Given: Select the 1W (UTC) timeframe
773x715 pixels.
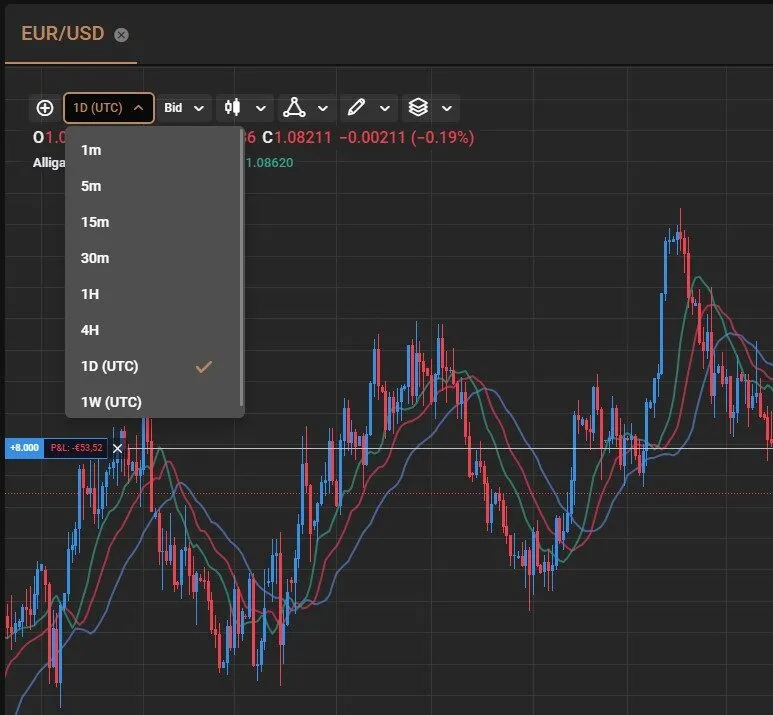Looking at the screenshot, I should tap(111, 402).
